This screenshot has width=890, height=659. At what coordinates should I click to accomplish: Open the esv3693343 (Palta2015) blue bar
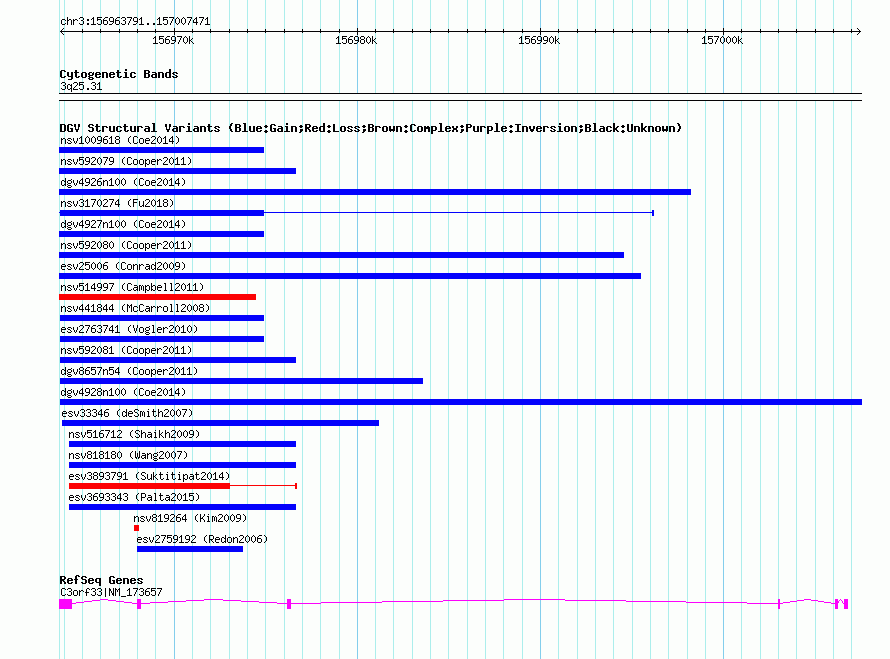(182, 507)
